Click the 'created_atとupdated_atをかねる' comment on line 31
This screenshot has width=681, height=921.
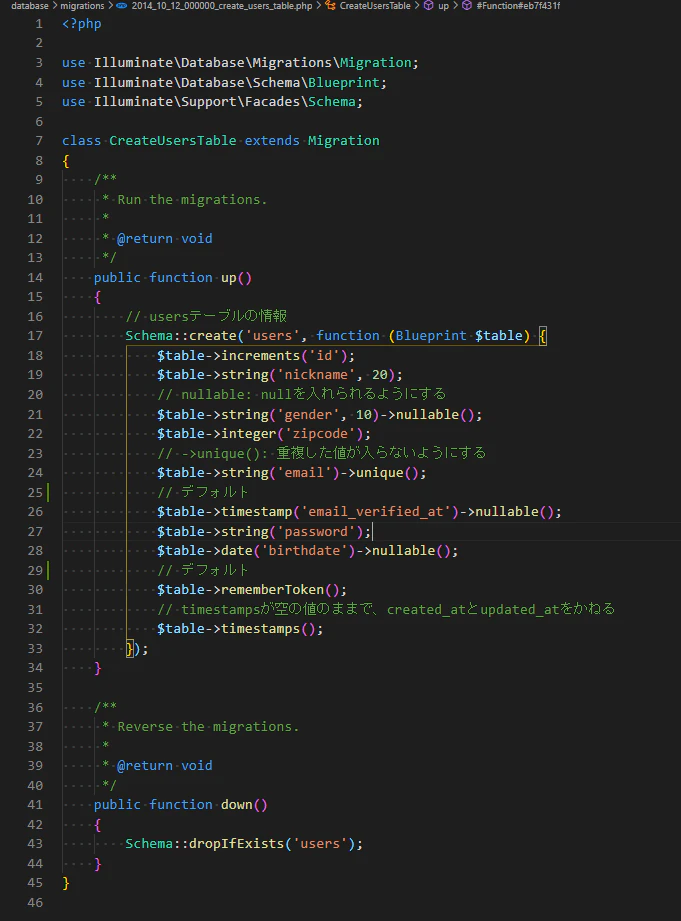click(x=501, y=609)
